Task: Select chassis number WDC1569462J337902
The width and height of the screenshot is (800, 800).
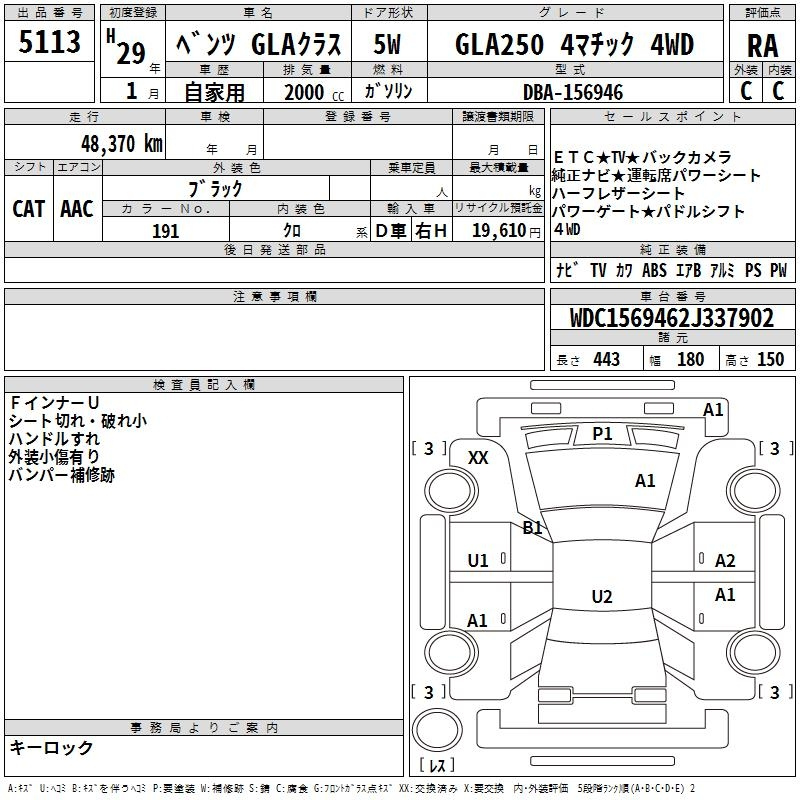Action: pos(671,318)
